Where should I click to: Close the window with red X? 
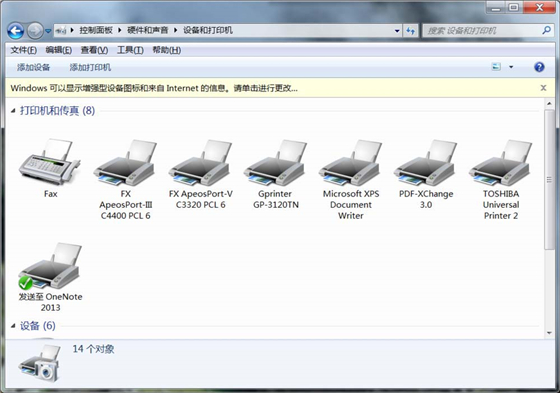pos(539,7)
